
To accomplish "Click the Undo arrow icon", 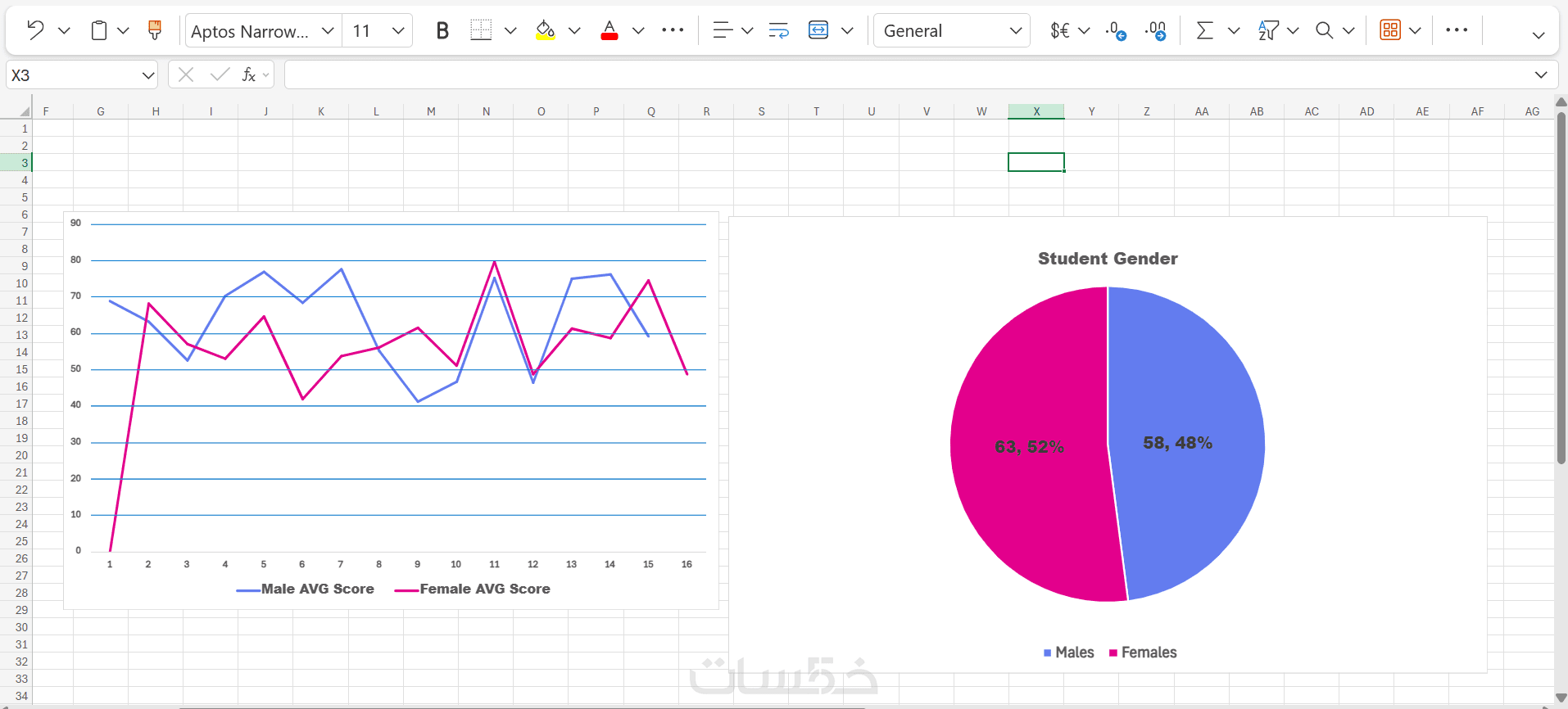I will coord(35,30).
